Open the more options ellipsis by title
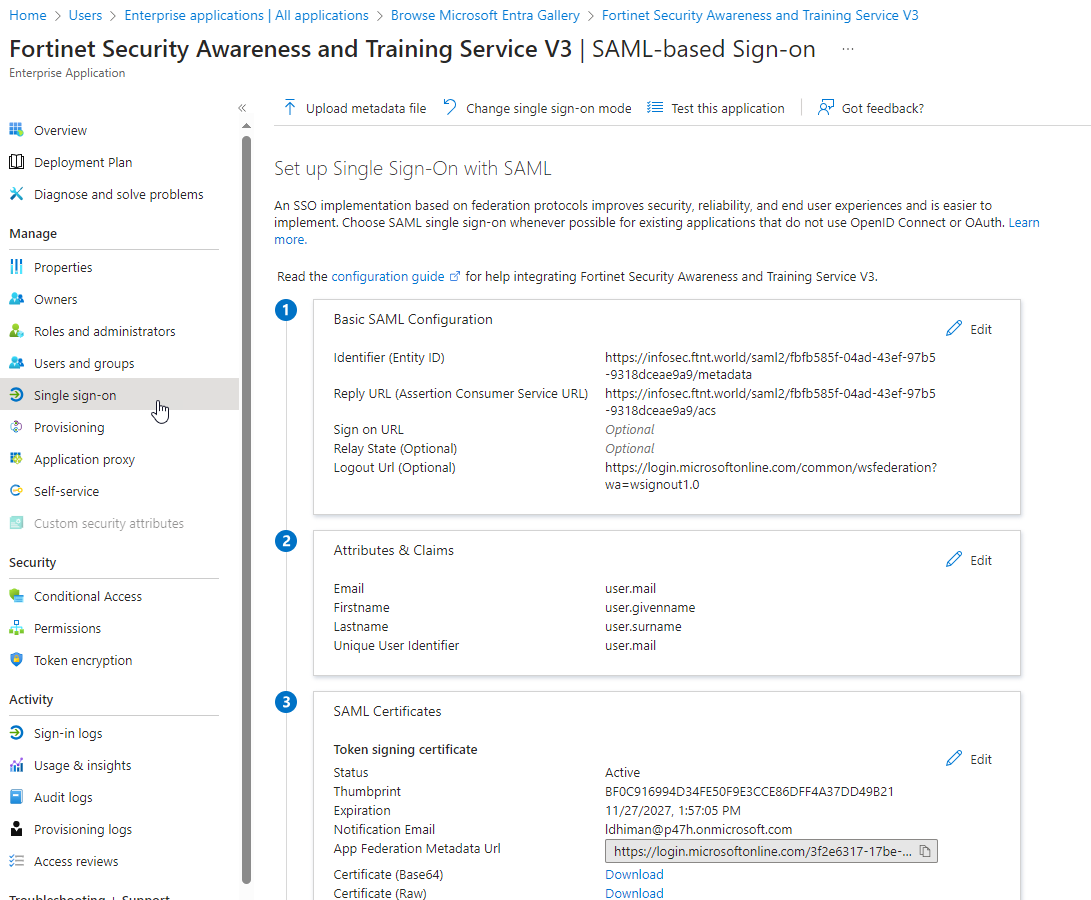 [847, 49]
